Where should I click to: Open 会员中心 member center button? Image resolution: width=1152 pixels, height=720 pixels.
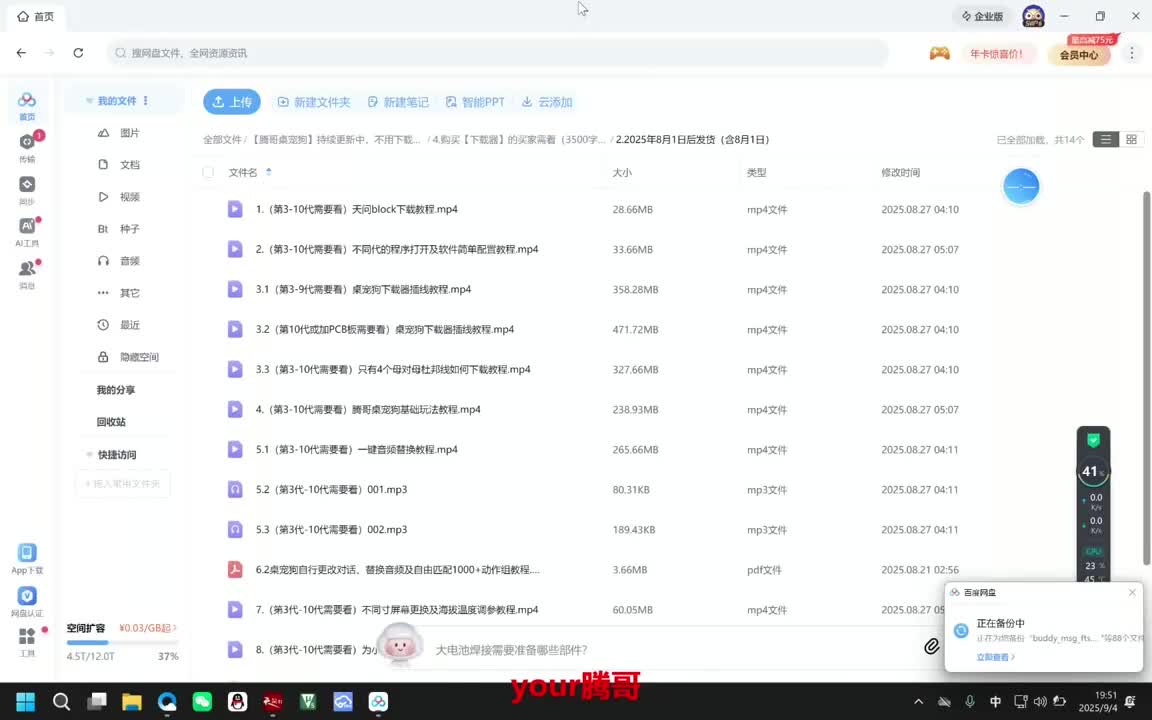click(x=1079, y=54)
